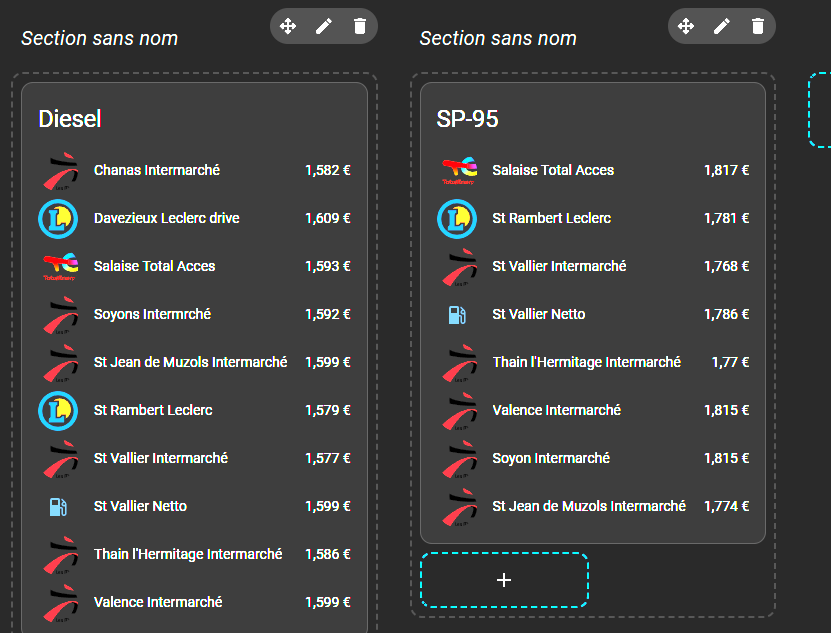This screenshot has width=831, height=633.
Task: Click the fuel pump icon in the Diesel card
Action: pos(58,507)
